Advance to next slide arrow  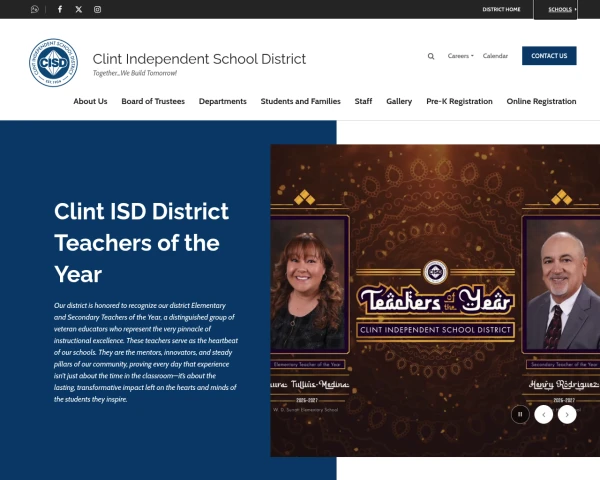coord(567,414)
